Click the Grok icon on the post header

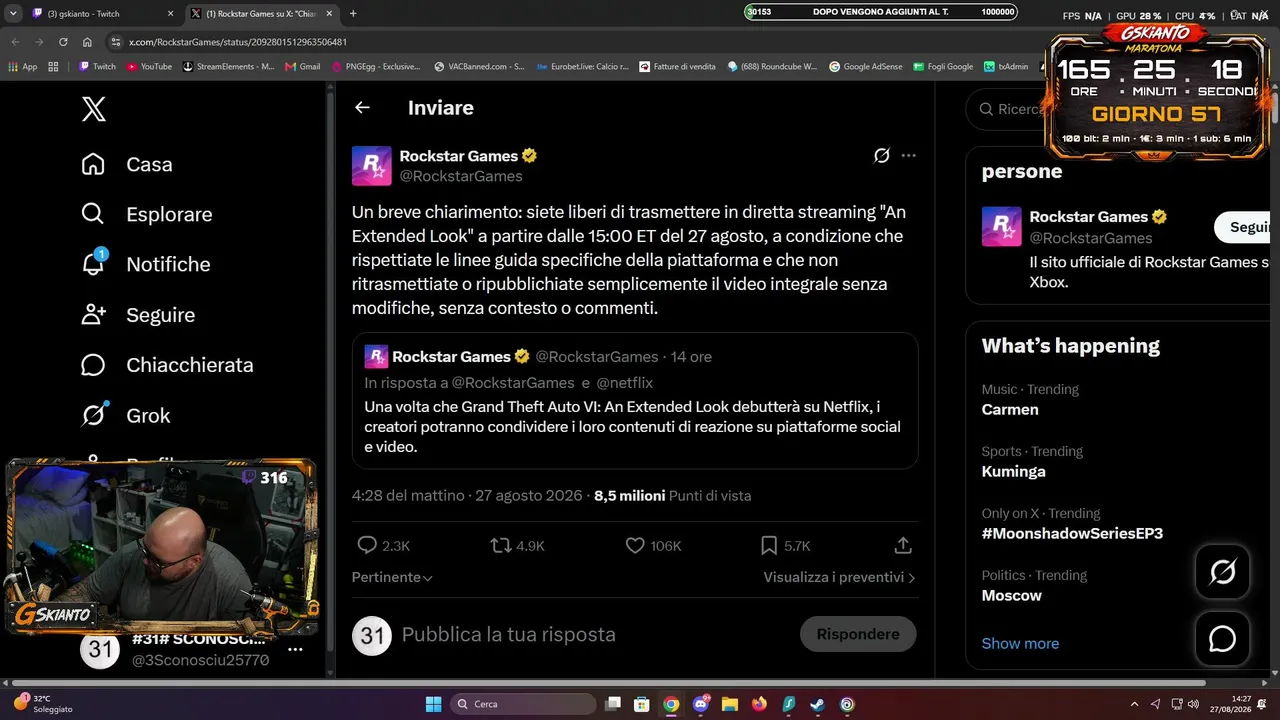coord(881,156)
